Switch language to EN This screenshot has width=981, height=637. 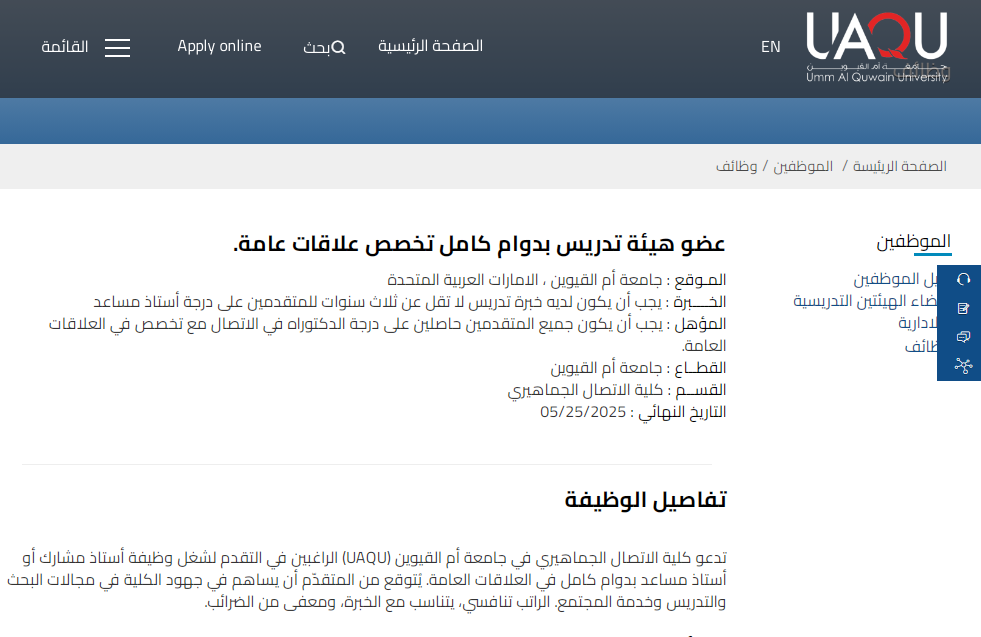[x=770, y=47]
